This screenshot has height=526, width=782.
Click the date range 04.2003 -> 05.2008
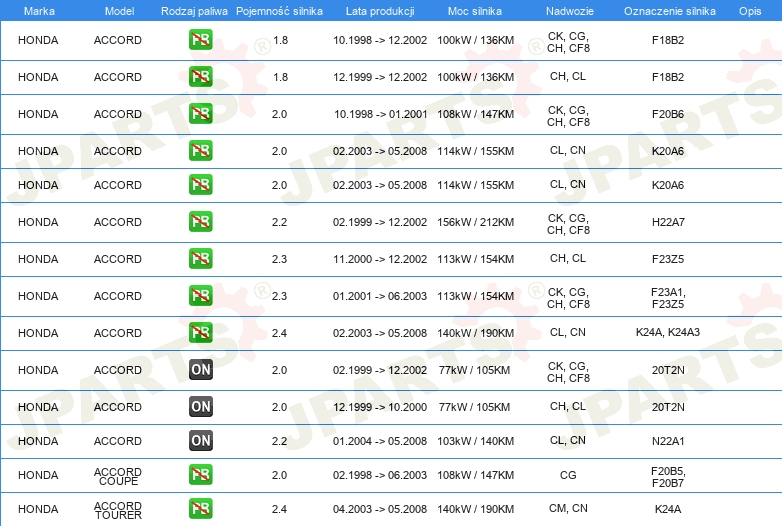point(380,509)
